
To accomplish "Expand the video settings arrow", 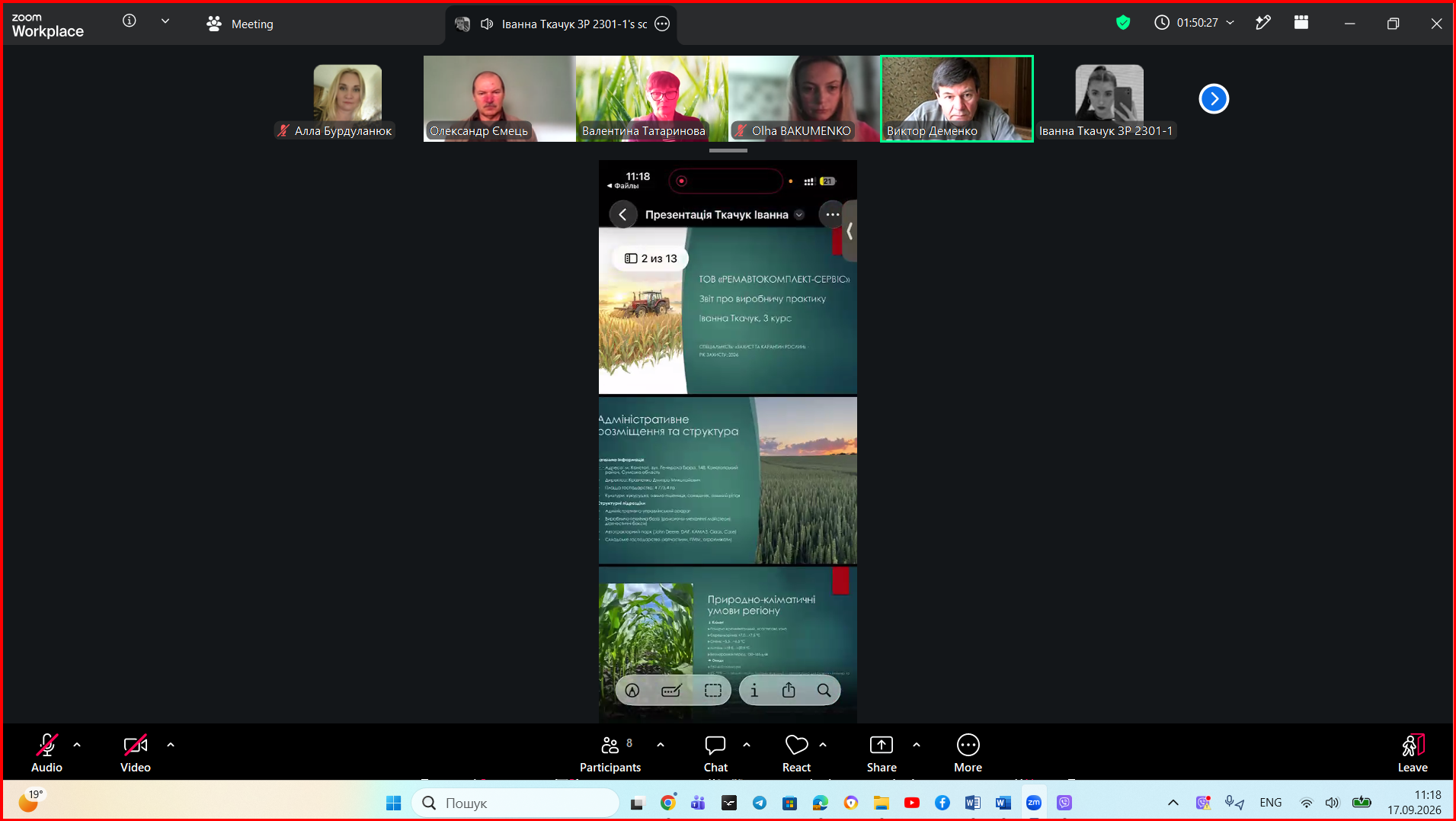I will coord(171,745).
